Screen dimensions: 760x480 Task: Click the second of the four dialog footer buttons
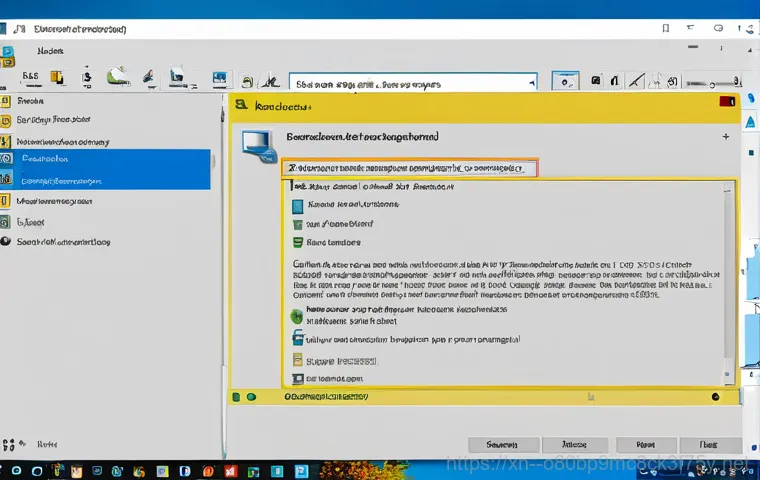[x=575, y=445]
